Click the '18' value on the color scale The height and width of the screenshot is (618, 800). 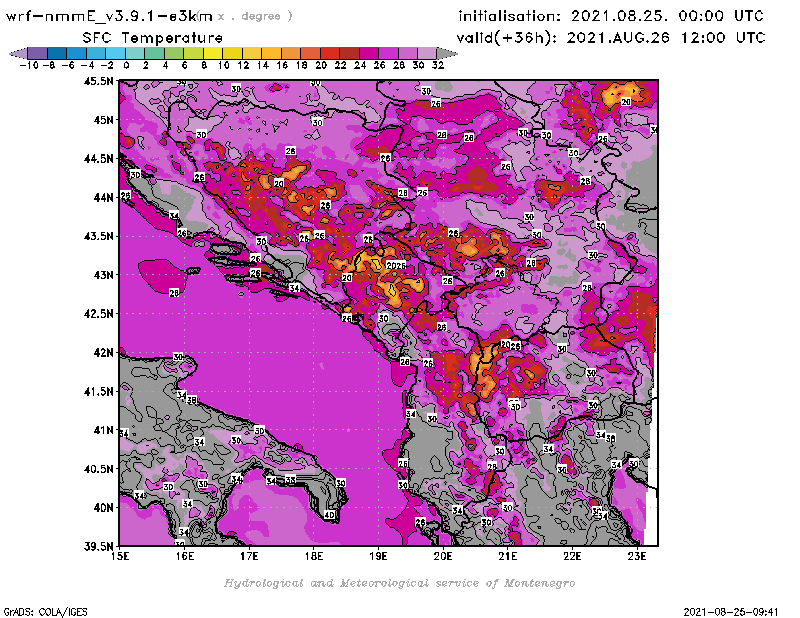(x=301, y=65)
